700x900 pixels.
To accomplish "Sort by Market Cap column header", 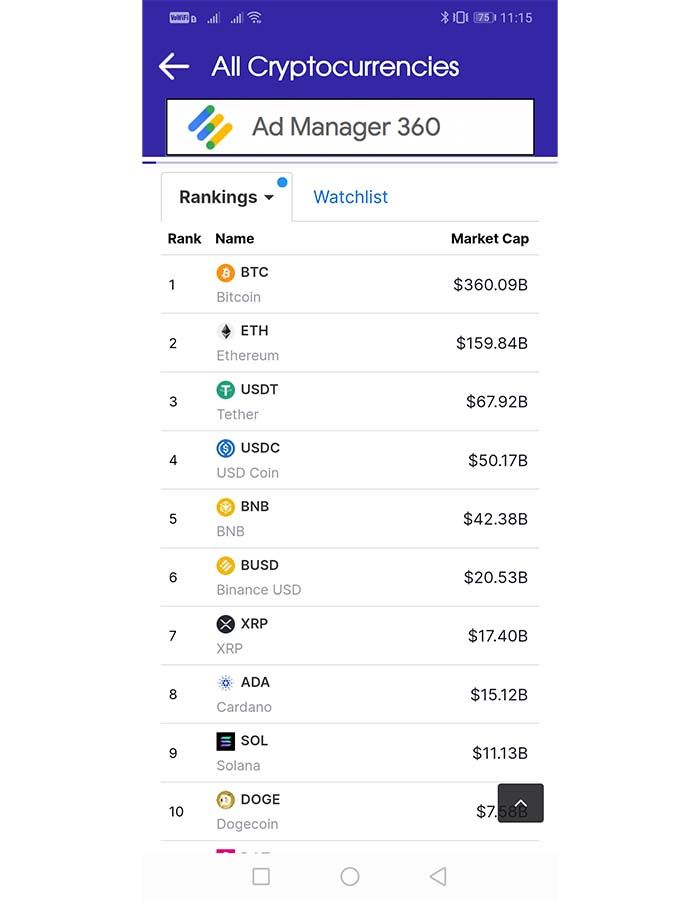I will [489, 239].
